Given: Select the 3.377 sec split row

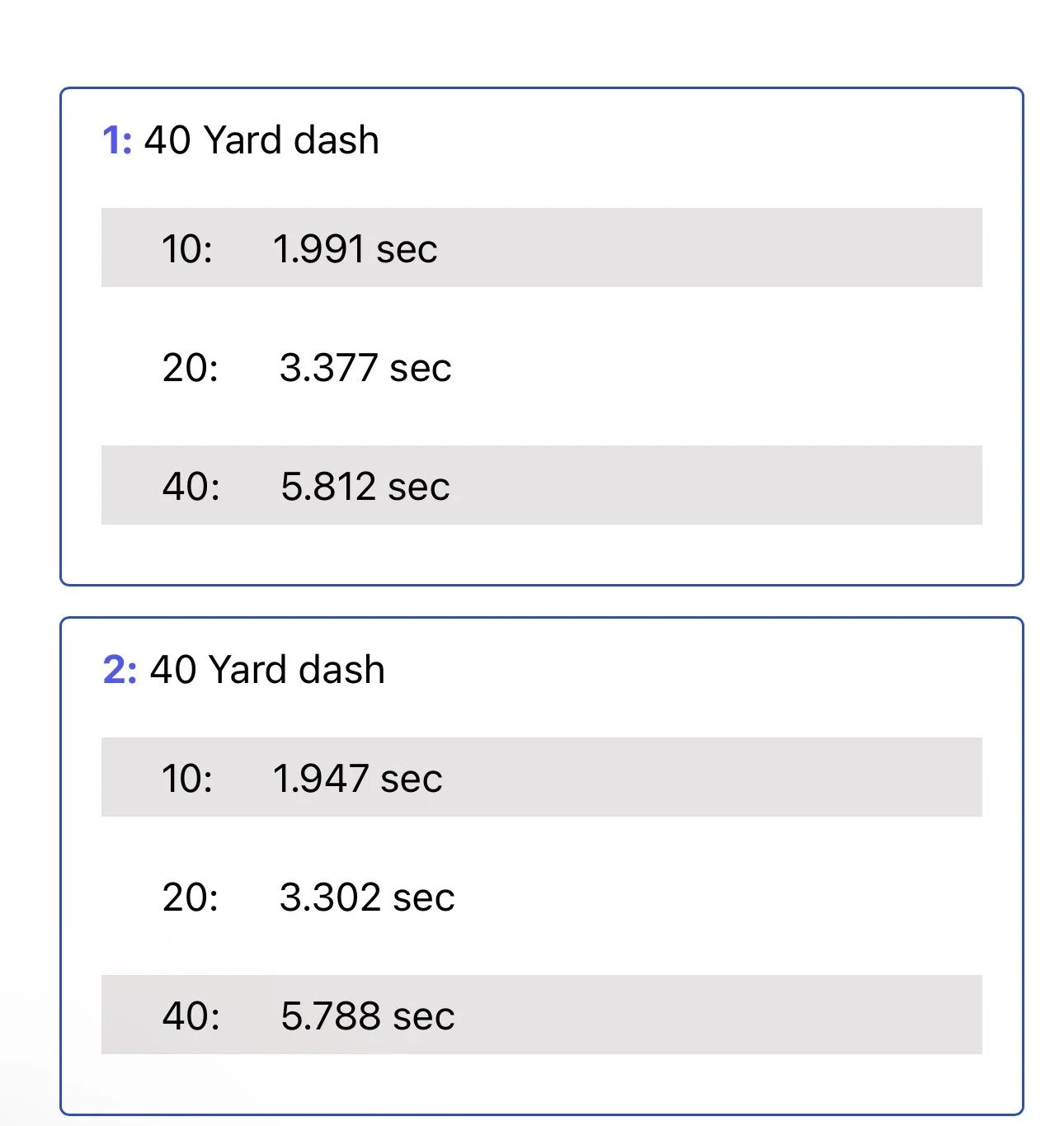Looking at the screenshot, I should (542, 366).
